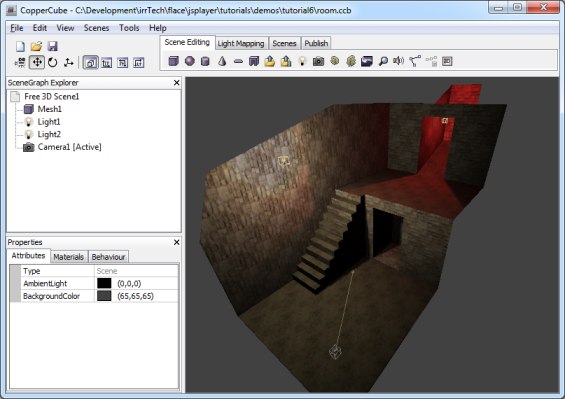Add a light with the bulb icon
Viewport: 565px width, 399px height.
pyautogui.click(x=302, y=61)
